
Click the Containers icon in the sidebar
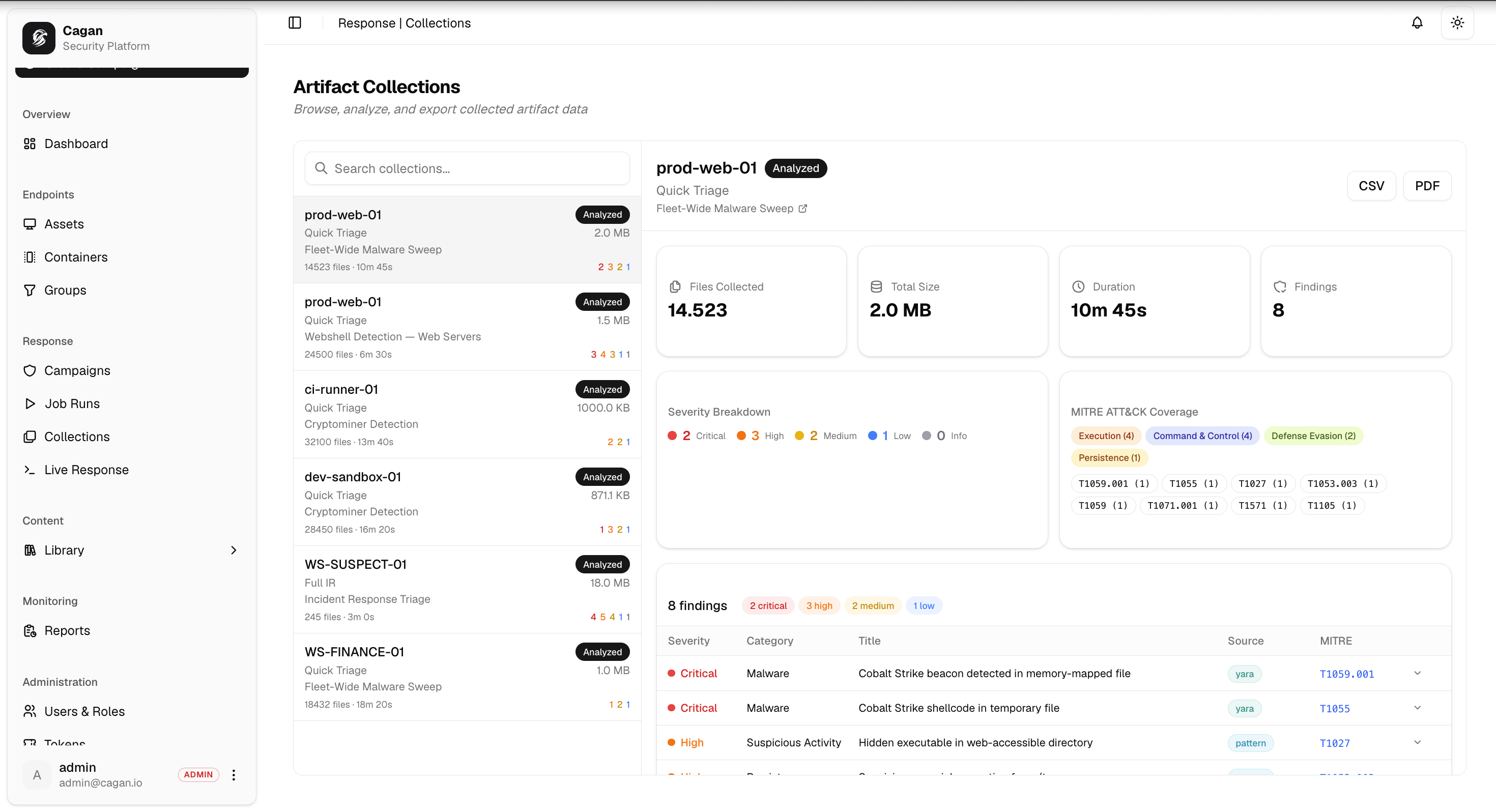30,257
